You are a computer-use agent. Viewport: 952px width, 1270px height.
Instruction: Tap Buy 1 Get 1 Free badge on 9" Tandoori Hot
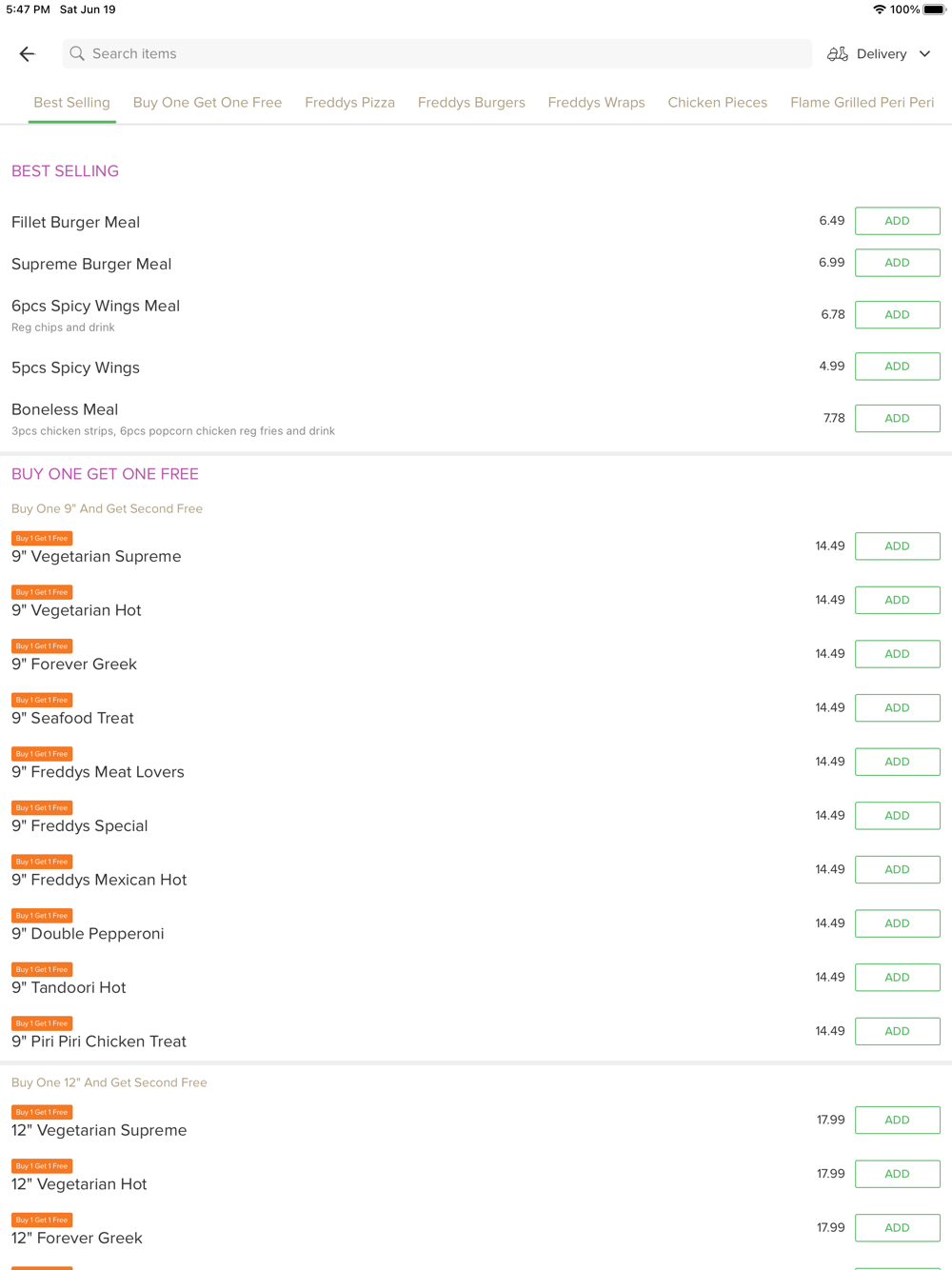pyautogui.click(x=42, y=969)
